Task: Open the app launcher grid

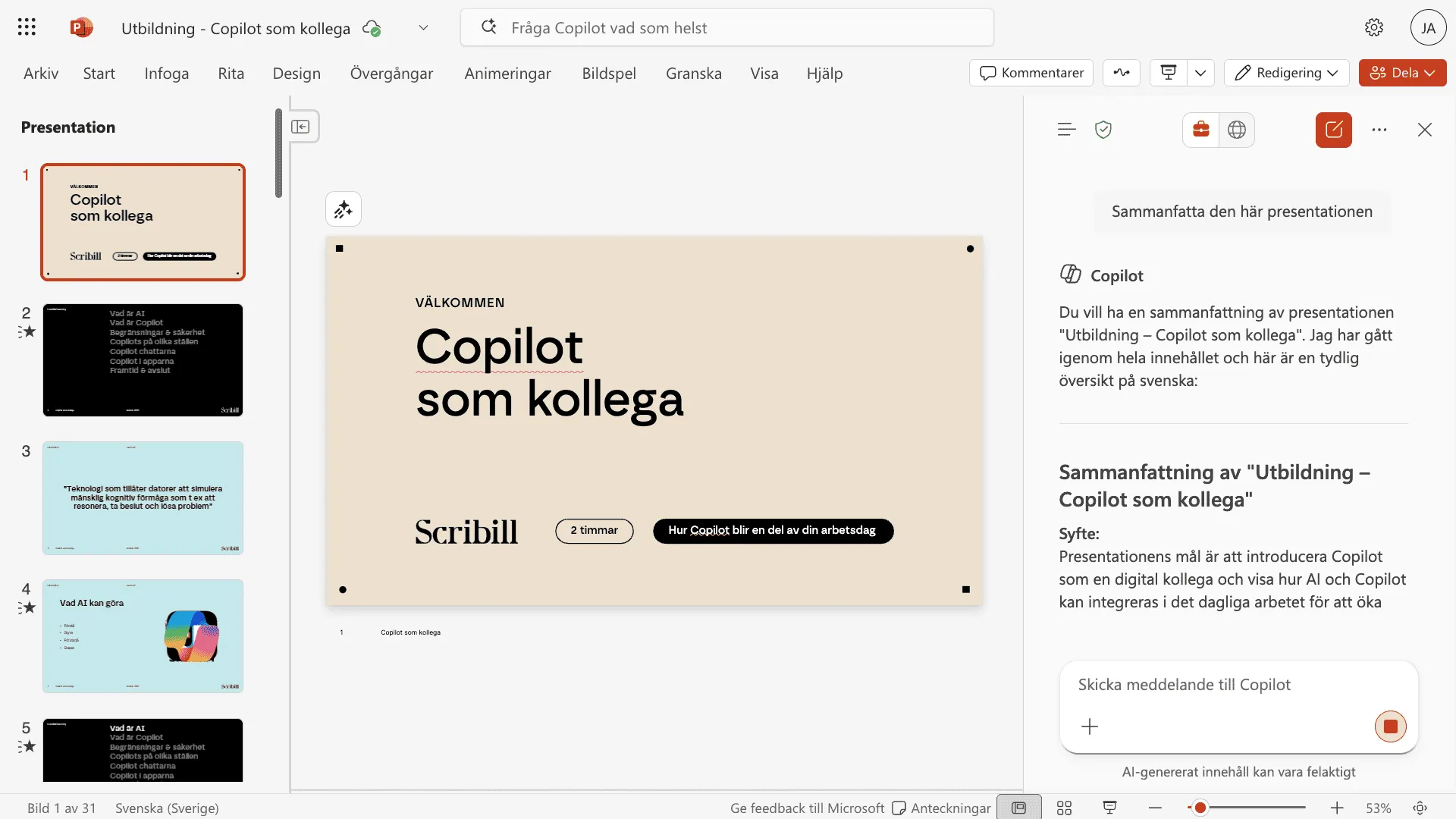Action: 27,27
